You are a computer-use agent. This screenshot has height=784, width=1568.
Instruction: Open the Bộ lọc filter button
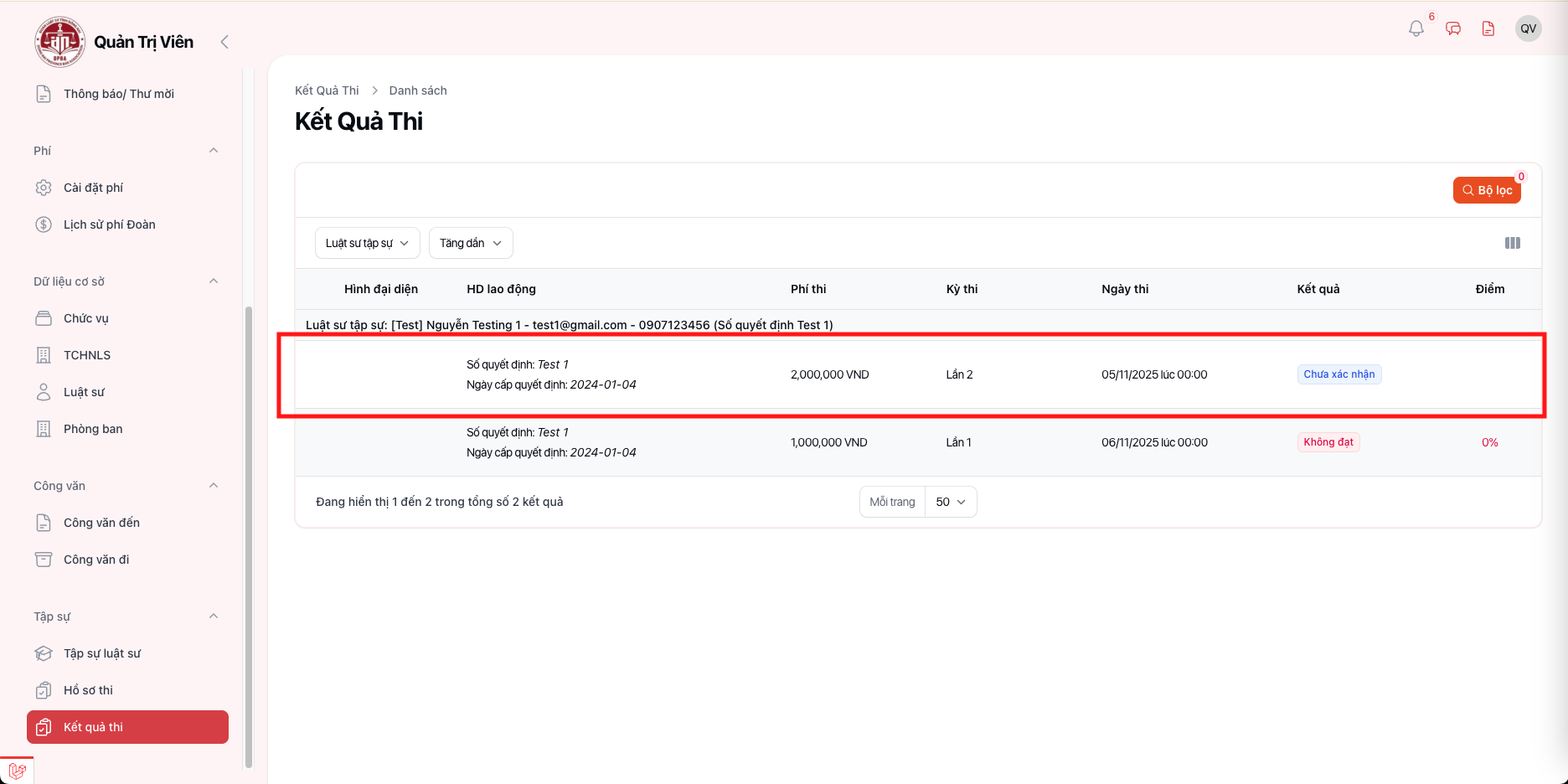pyautogui.click(x=1487, y=190)
